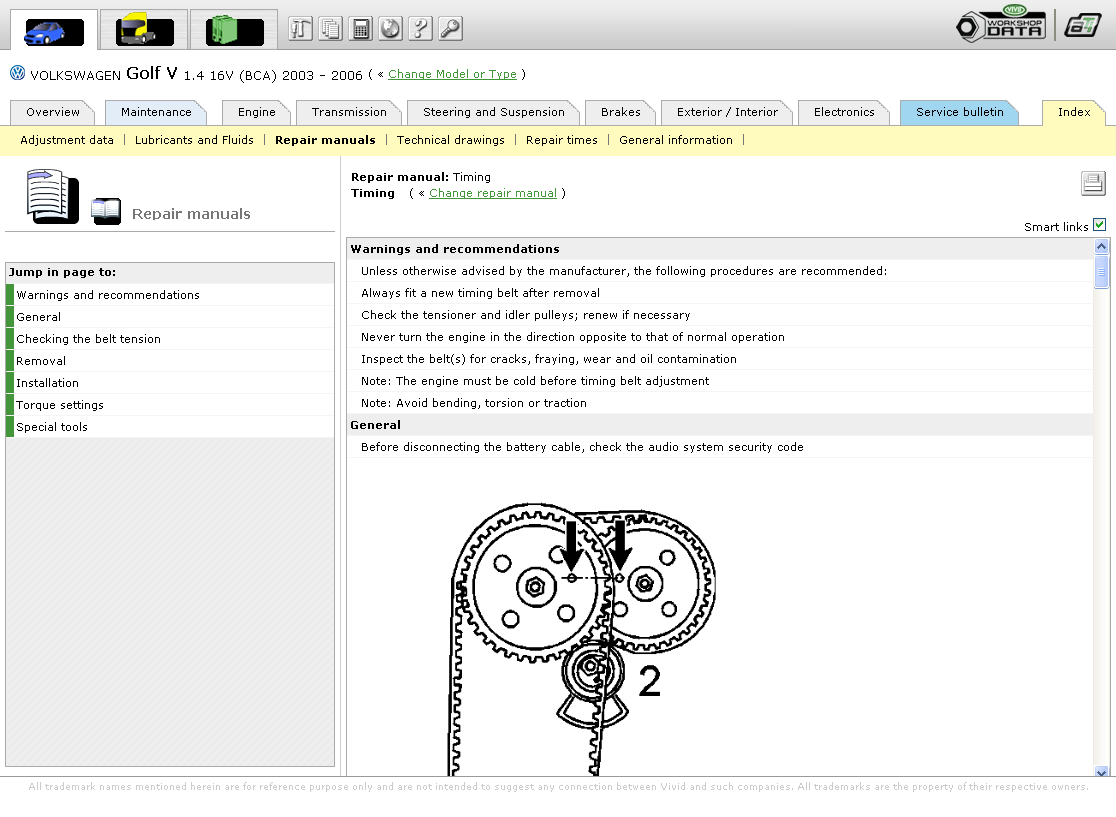Open Exterior / Interior tab

click(x=727, y=112)
